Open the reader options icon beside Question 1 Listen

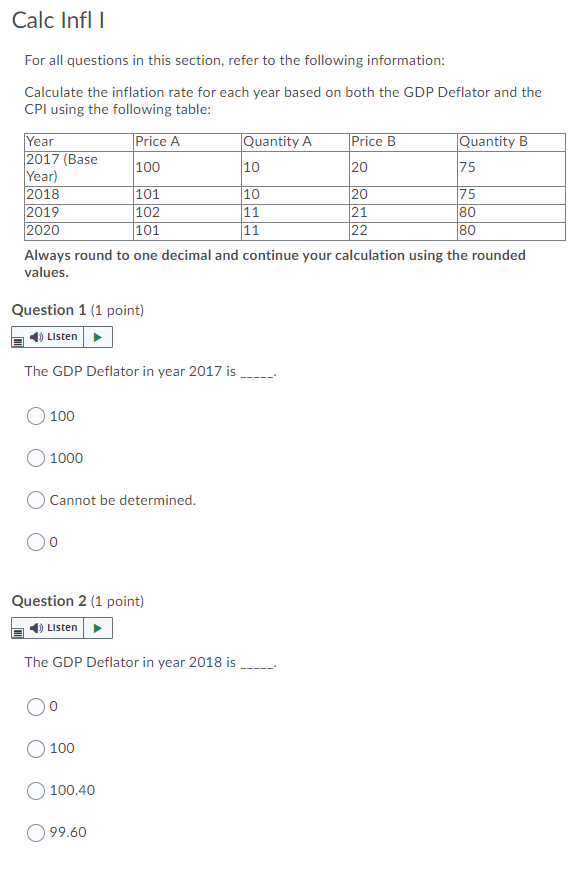coord(17,340)
